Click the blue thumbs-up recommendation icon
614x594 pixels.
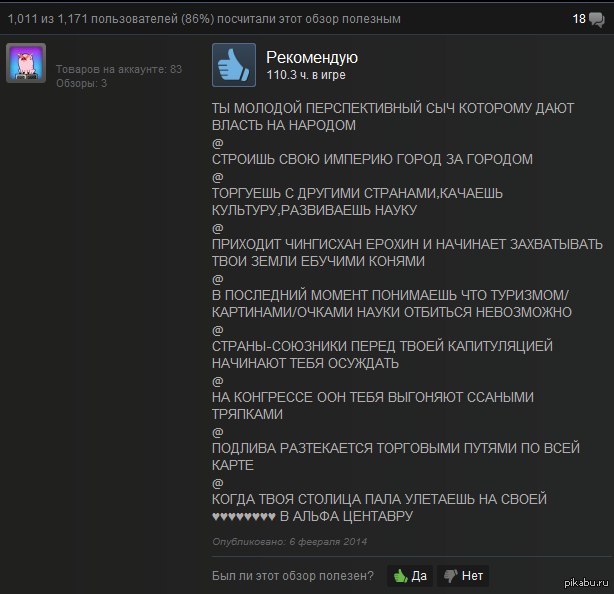click(234, 65)
